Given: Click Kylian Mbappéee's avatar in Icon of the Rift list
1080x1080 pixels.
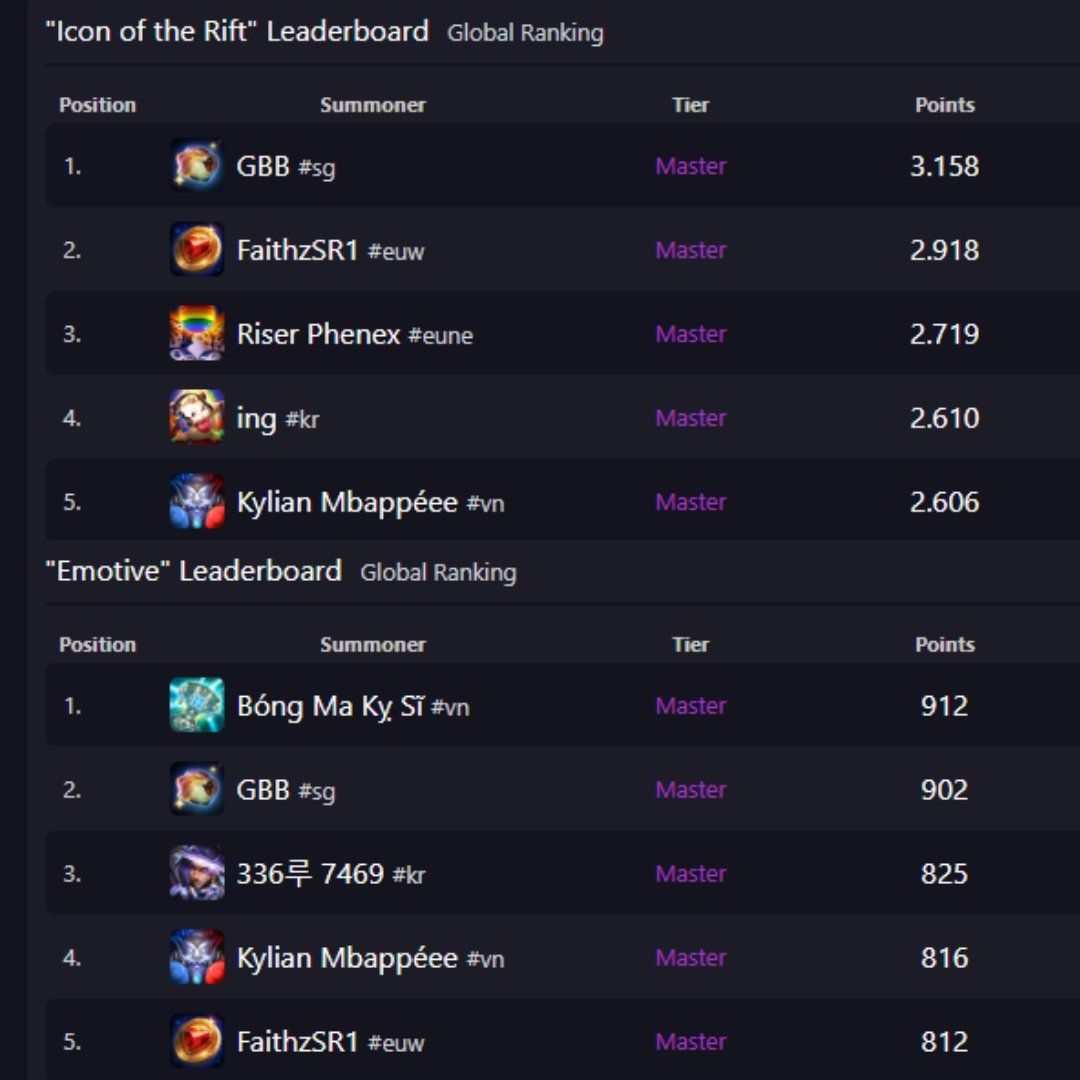Looking at the screenshot, I should pyautogui.click(x=197, y=501).
